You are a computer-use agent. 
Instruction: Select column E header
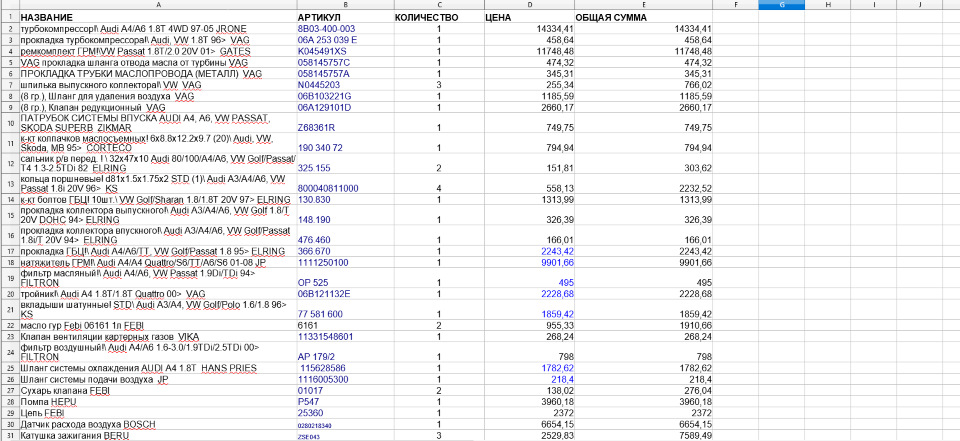(x=643, y=5)
